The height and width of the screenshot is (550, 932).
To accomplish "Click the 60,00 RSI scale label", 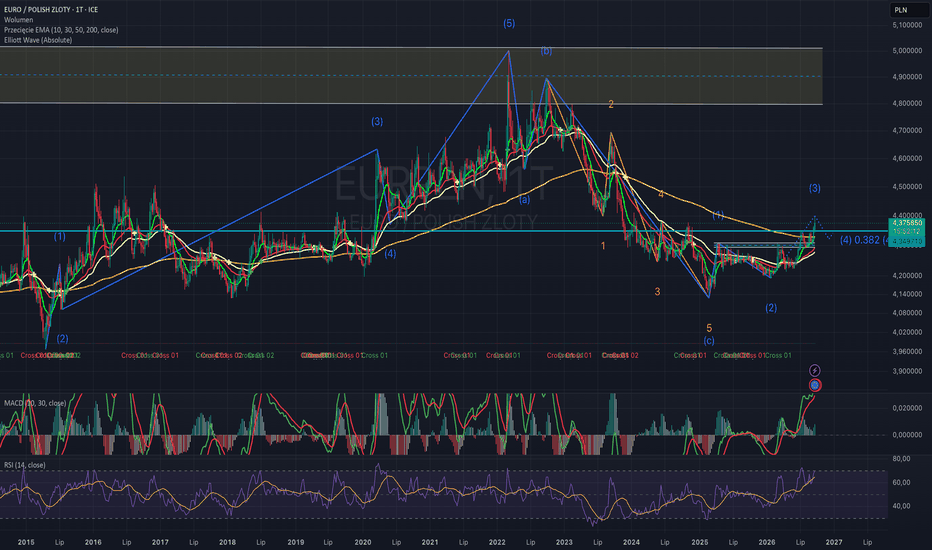I will coord(901,482).
